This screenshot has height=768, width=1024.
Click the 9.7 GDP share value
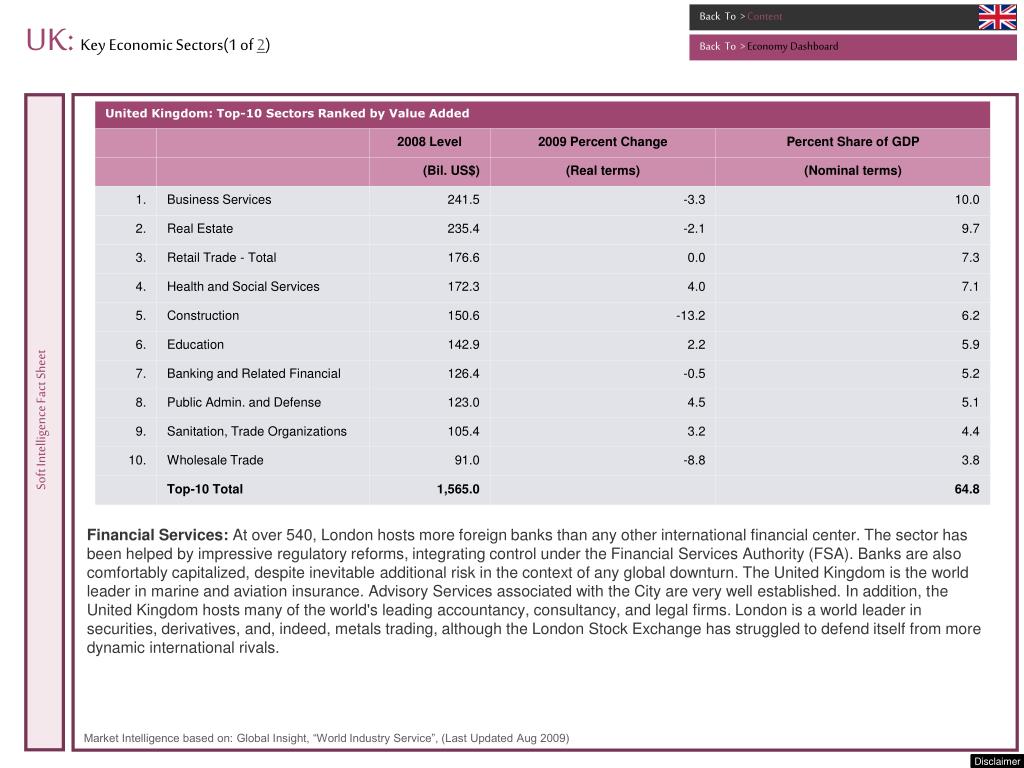(x=970, y=229)
